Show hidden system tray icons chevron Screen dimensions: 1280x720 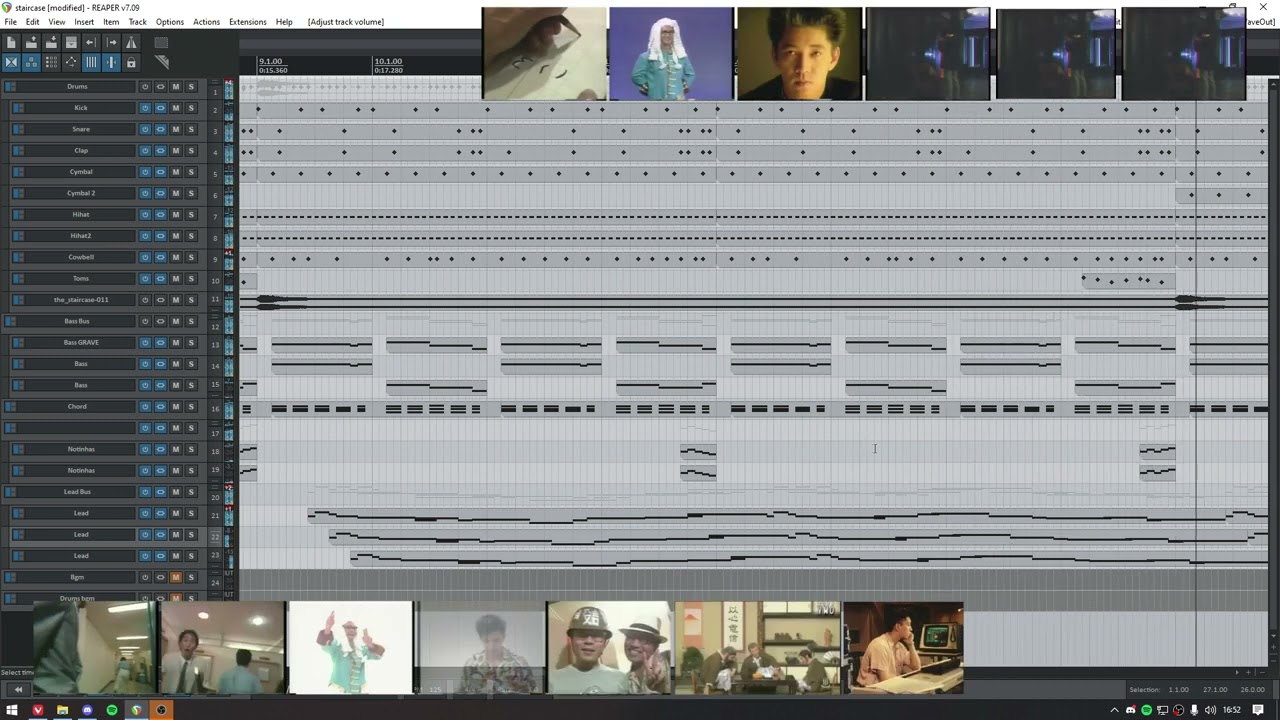click(1115, 710)
